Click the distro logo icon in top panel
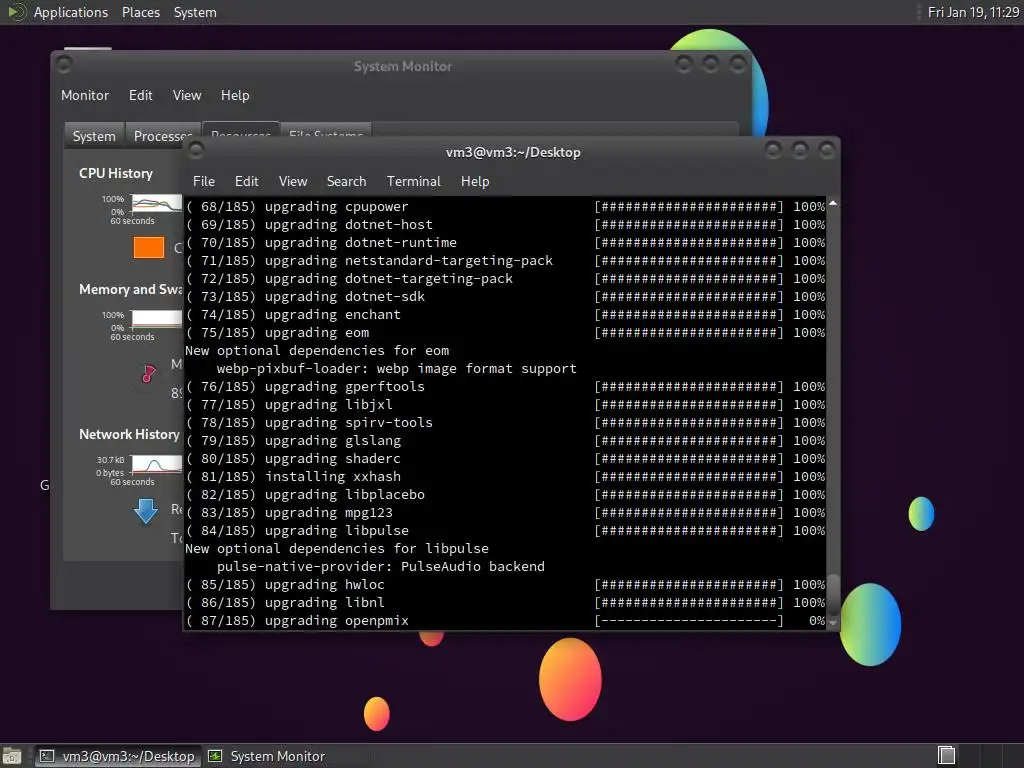This screenshot has height=768, width=1024. click(x=17, y=12)
